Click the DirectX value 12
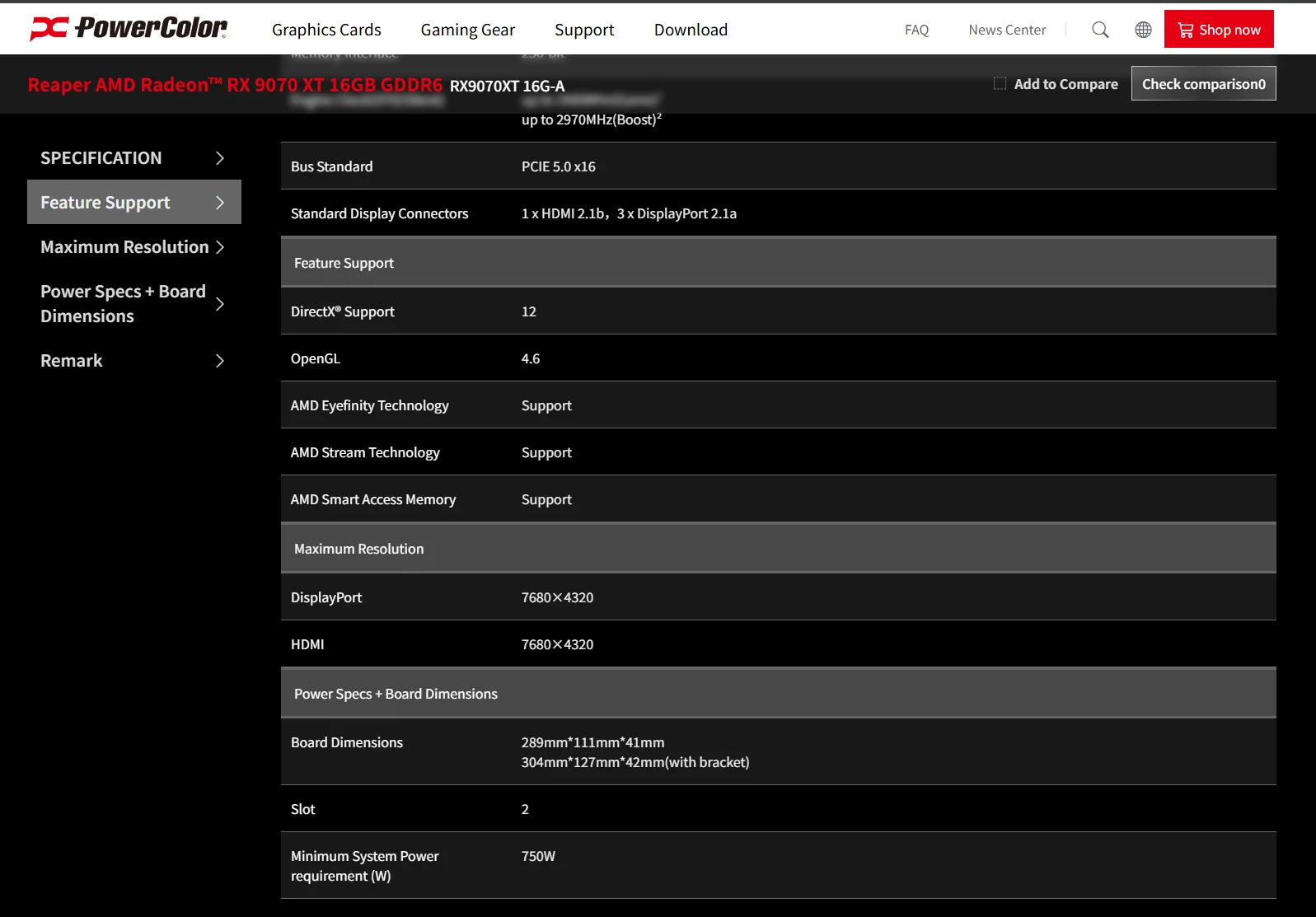1316x917 pixels. tap(528, 311)
